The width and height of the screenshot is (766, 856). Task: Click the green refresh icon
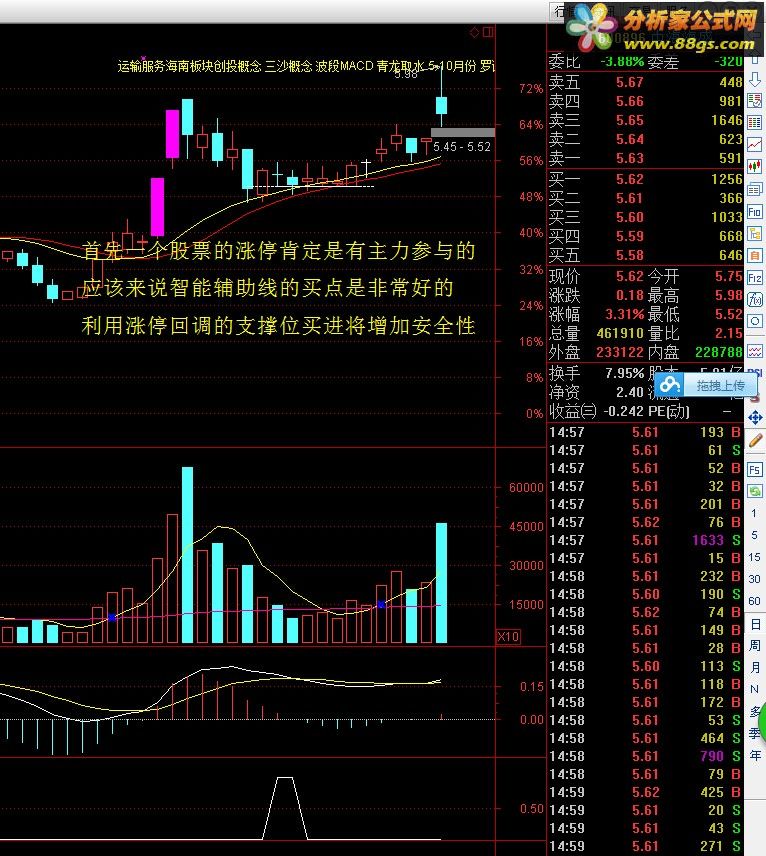point(755,491)
